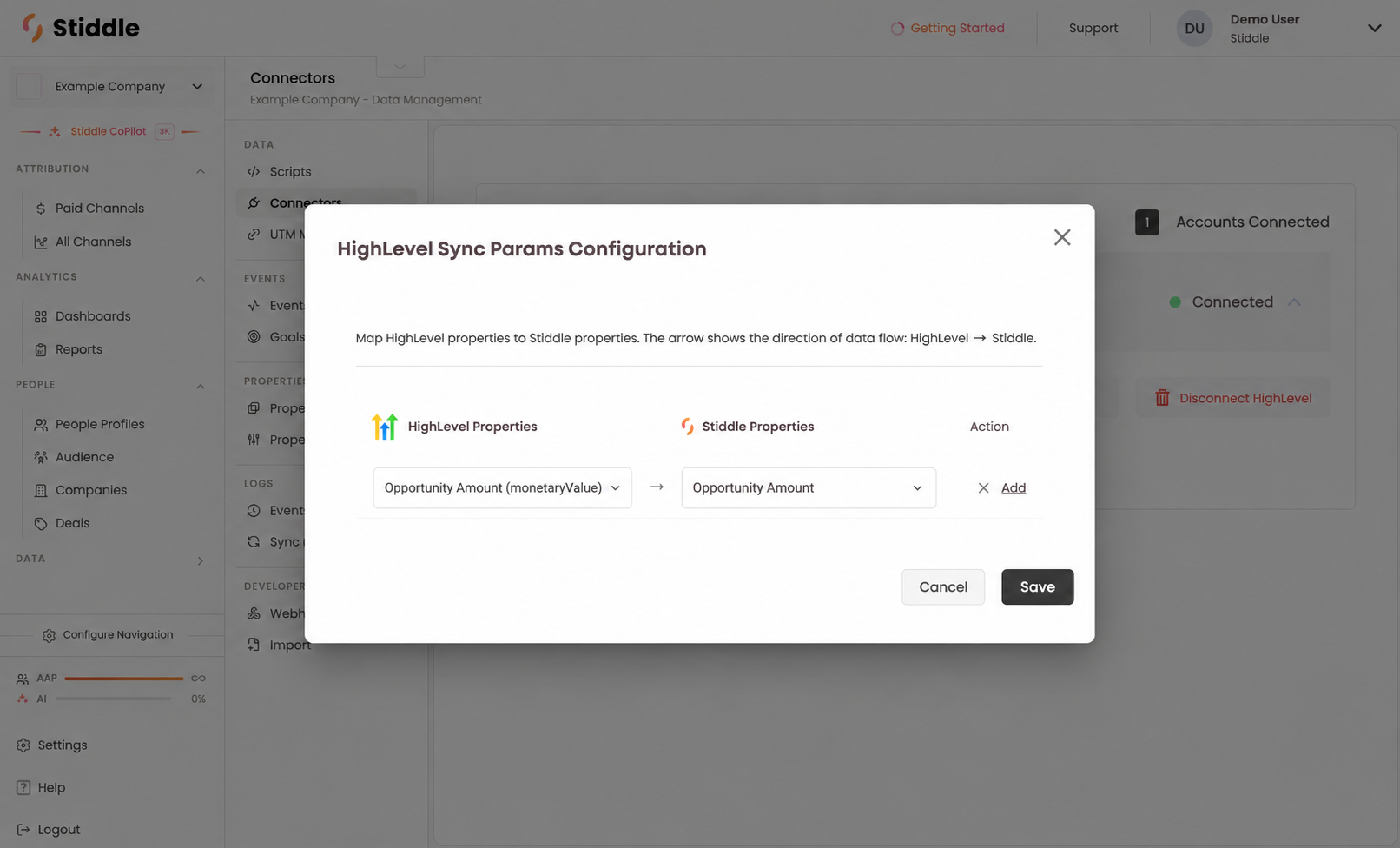1400x848 pixels.
Task: Open Stiddle CoPilot
Action: (109, 131)
